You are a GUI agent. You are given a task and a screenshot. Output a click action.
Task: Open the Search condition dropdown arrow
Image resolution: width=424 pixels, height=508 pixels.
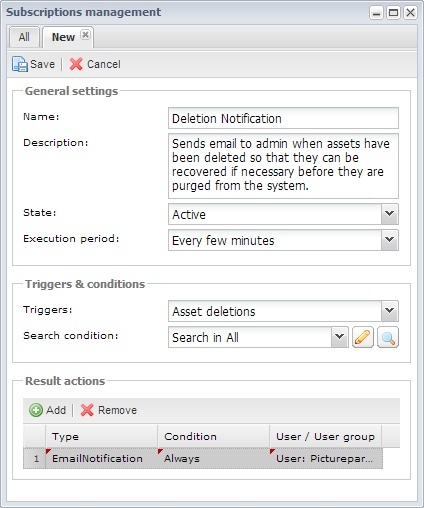point(340,337)
